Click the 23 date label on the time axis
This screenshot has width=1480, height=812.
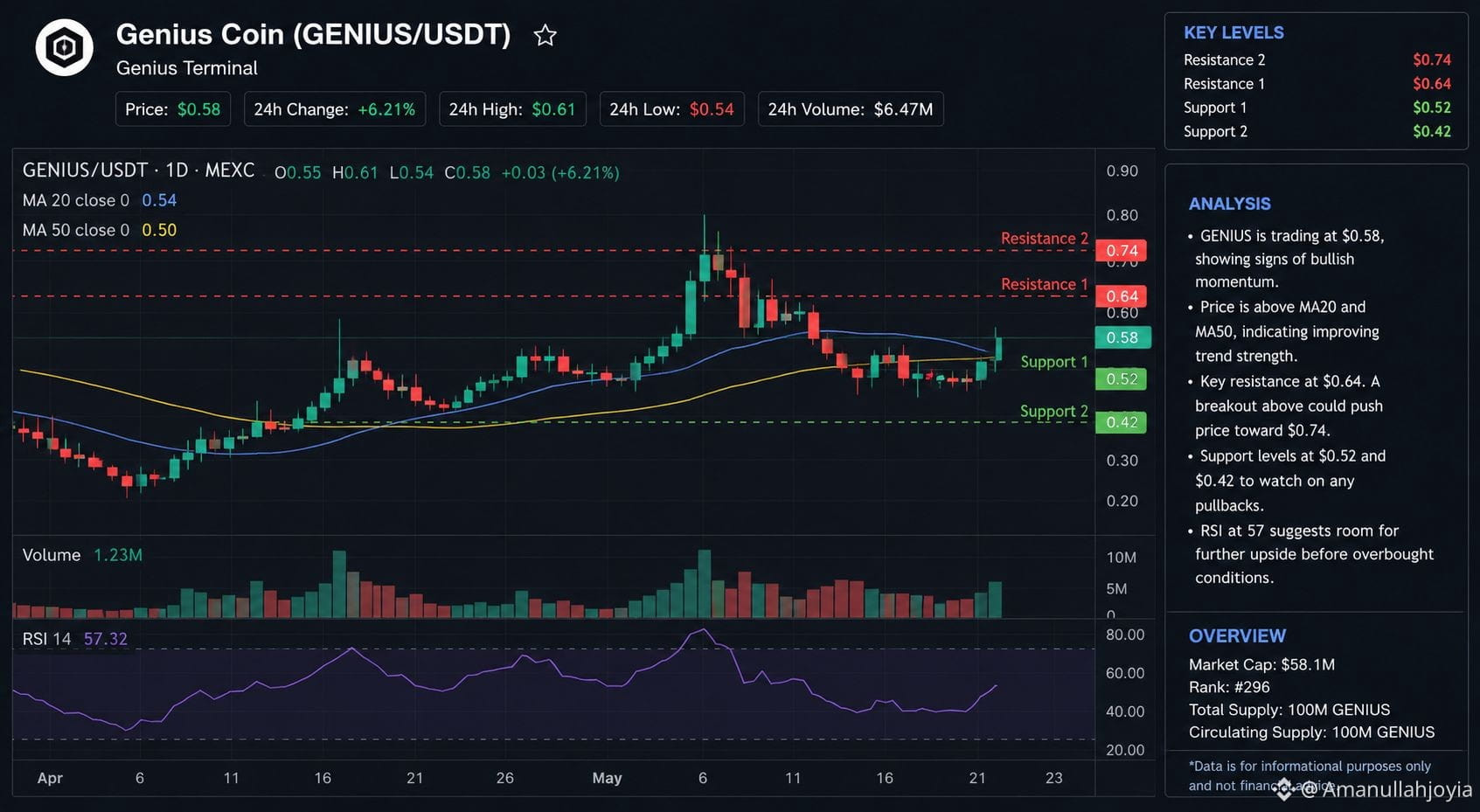[x=1054, y=778]
